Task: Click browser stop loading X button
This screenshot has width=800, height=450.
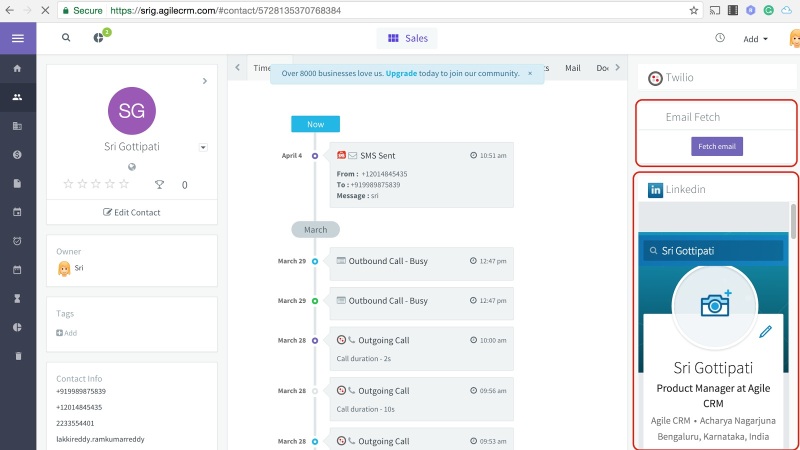Action: 45,10
